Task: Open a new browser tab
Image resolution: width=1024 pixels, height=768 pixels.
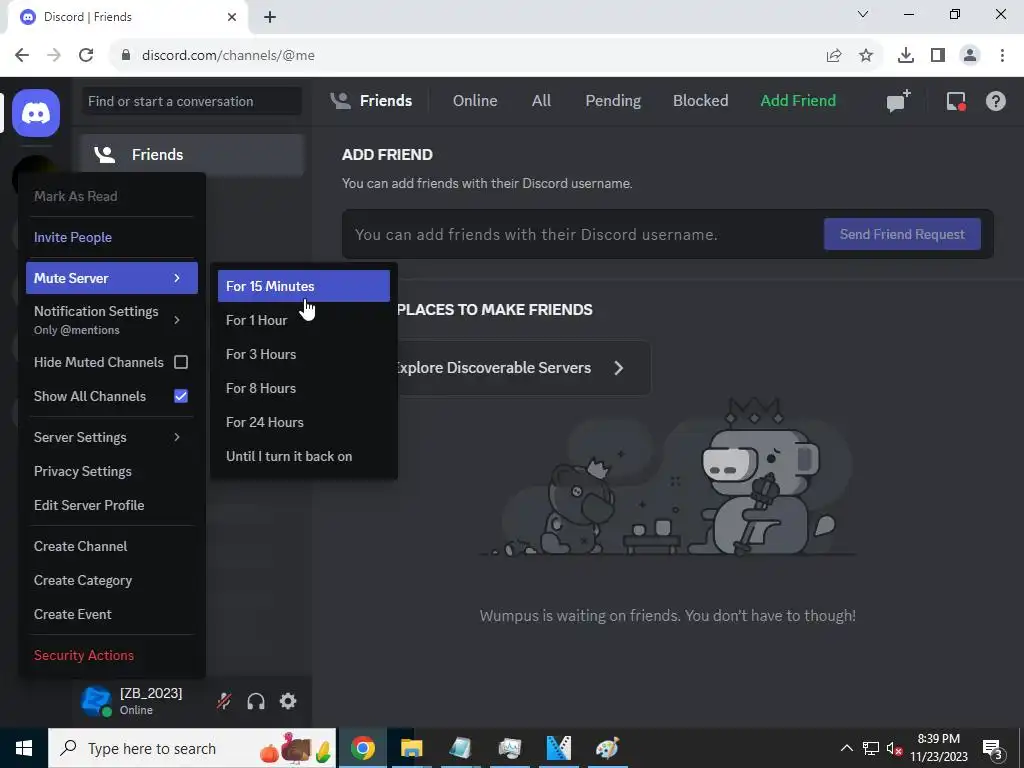Action: pyautogui.click(x=270, y=17)
